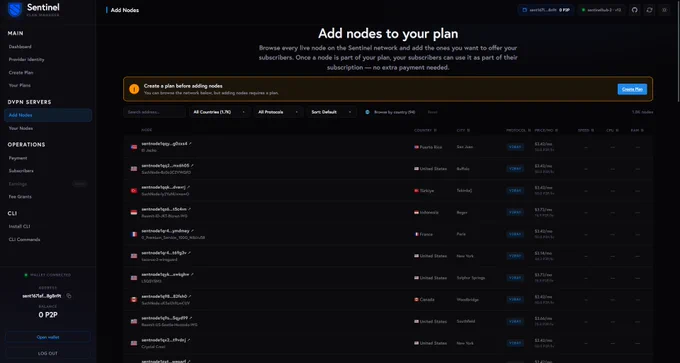
Task: Click the refresh icon in top bar
Action: (x=649, y=10)
